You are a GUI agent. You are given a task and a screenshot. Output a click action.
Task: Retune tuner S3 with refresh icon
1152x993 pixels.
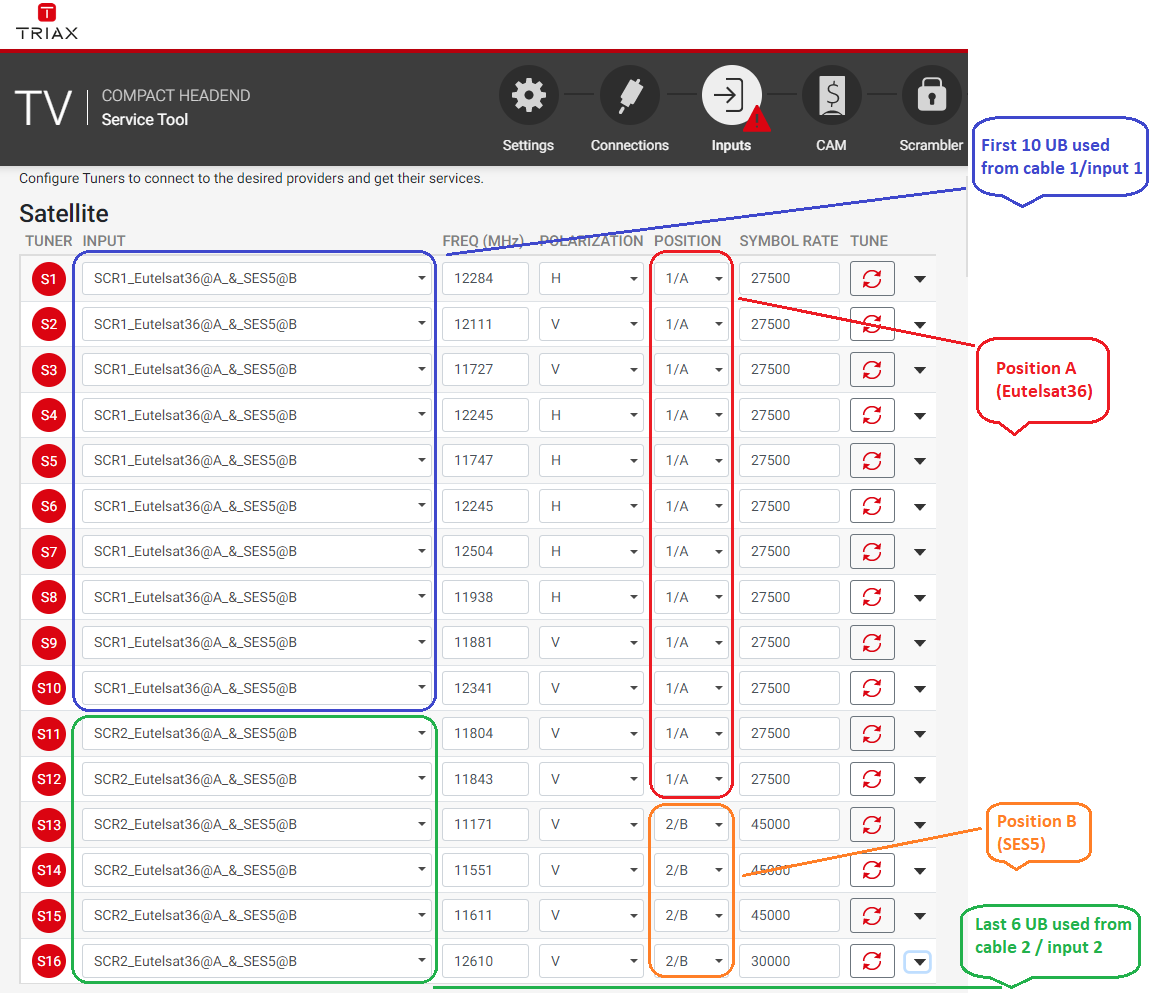point(872,370)
